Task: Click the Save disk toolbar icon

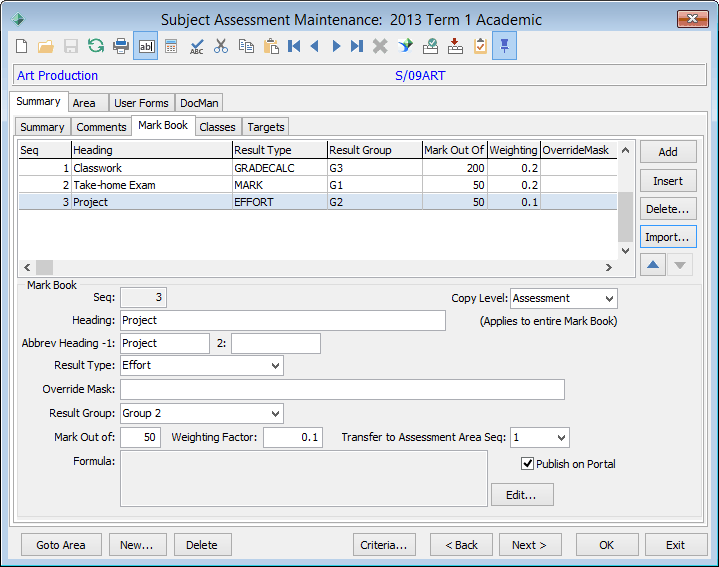Action: tap(71, 46)
